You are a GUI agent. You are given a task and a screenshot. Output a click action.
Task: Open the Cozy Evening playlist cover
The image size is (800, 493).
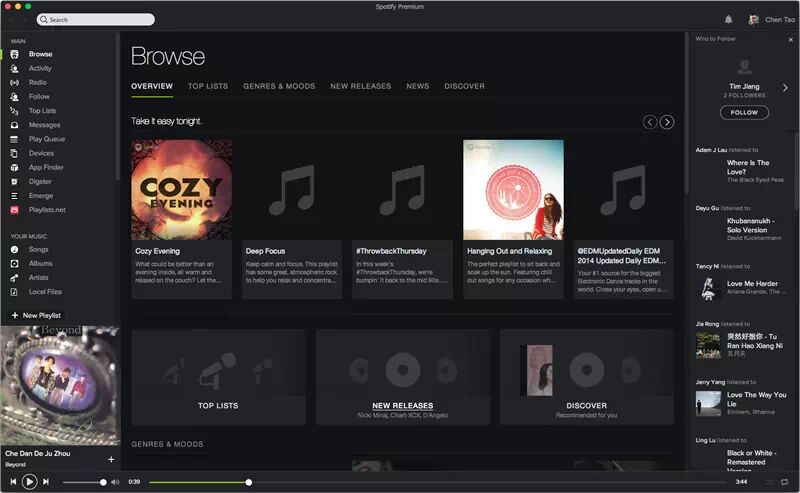coord(182,190)
